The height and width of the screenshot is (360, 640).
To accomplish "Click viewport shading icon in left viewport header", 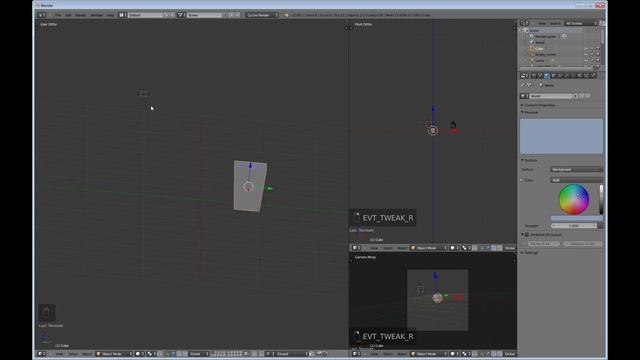I will [140, 354].
